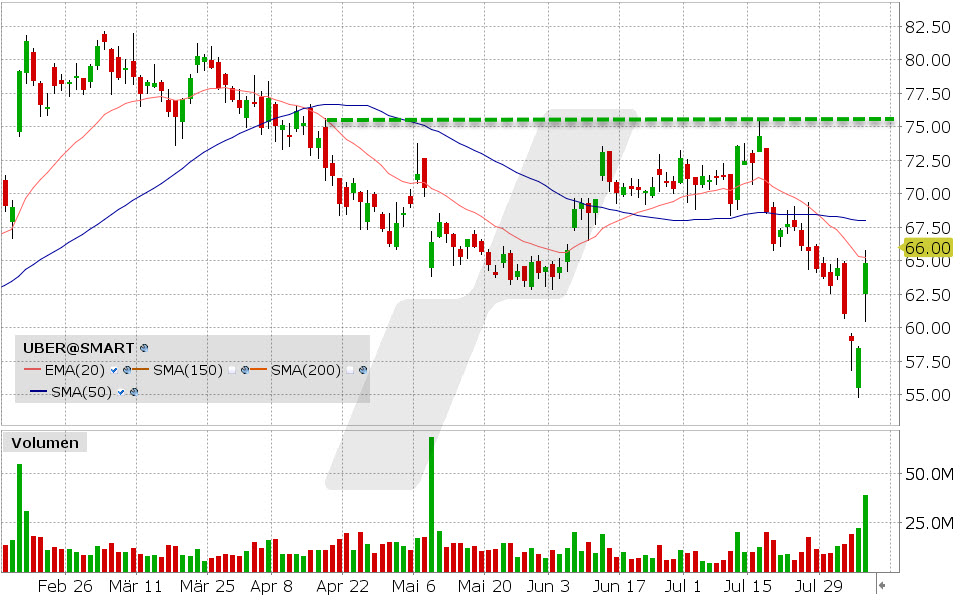The width and height of the screenshot is (960, 600).
Task: Click the Mai 20 date label
Action: [x=484, y=586]
